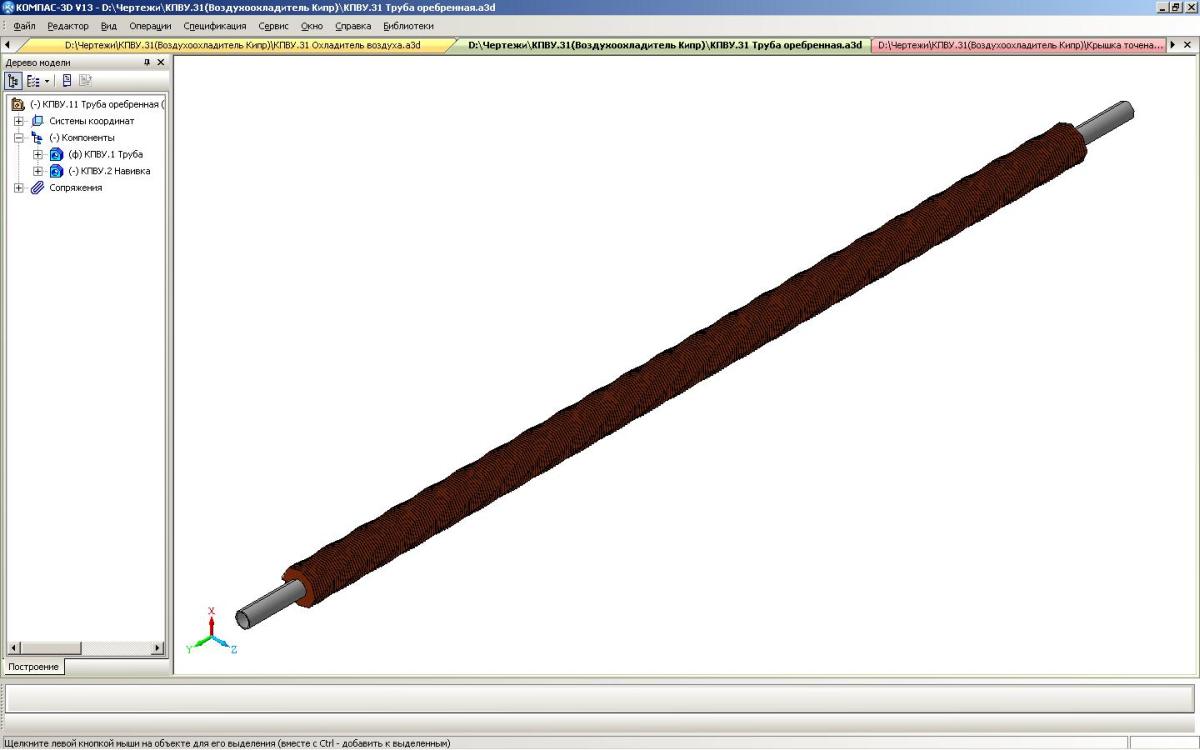Open the tree composition dropdown arrow
1200x750 pixels.
46,81
